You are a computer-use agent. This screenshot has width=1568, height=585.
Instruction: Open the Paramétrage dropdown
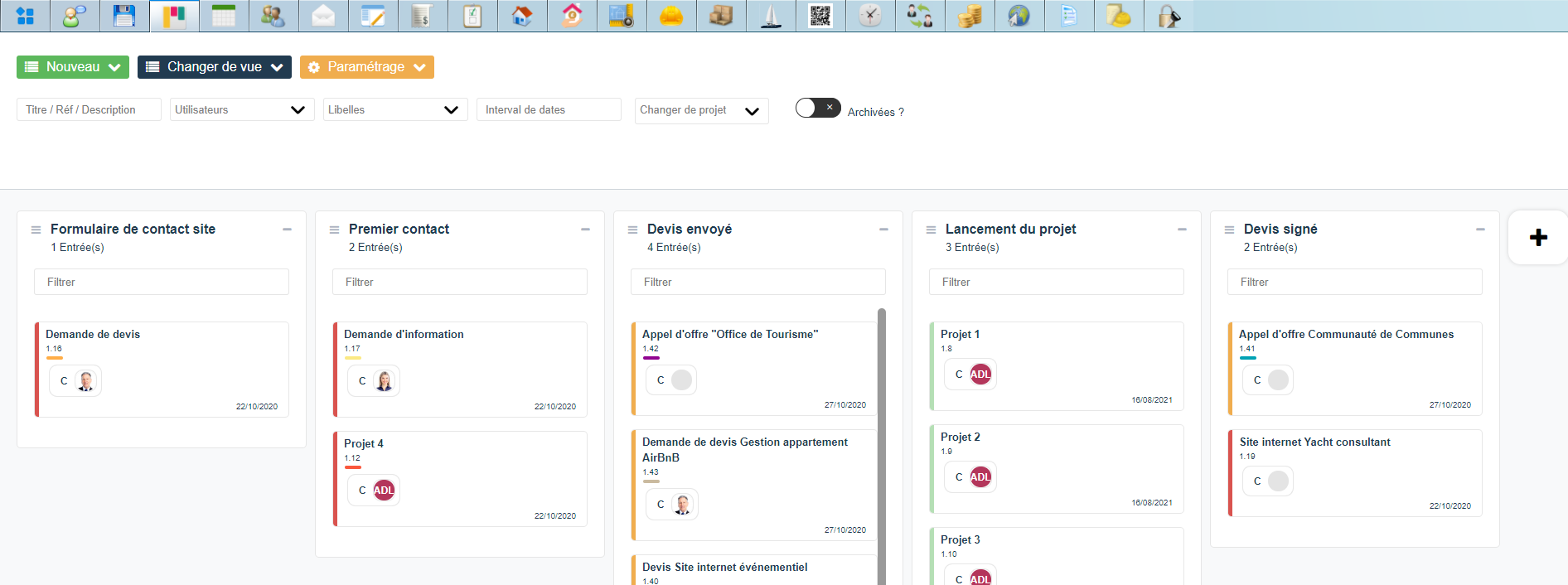367,67
